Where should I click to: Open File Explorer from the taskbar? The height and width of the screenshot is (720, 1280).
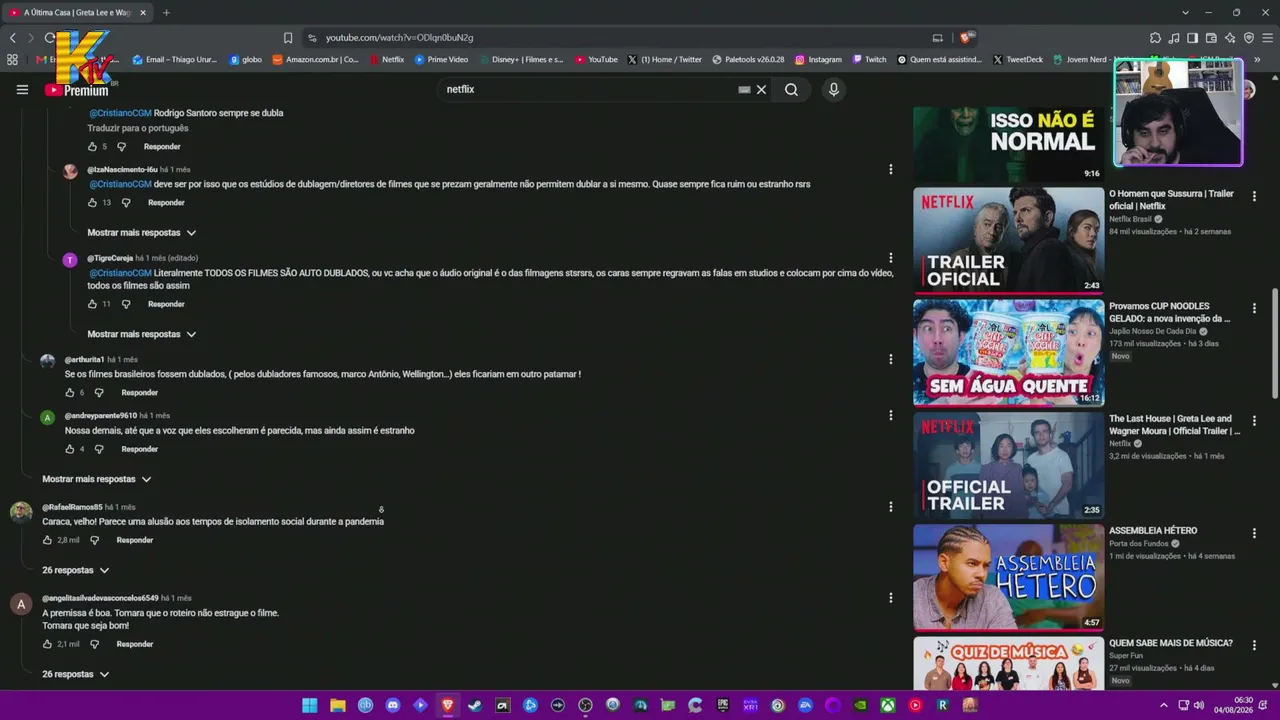(338, 705)
